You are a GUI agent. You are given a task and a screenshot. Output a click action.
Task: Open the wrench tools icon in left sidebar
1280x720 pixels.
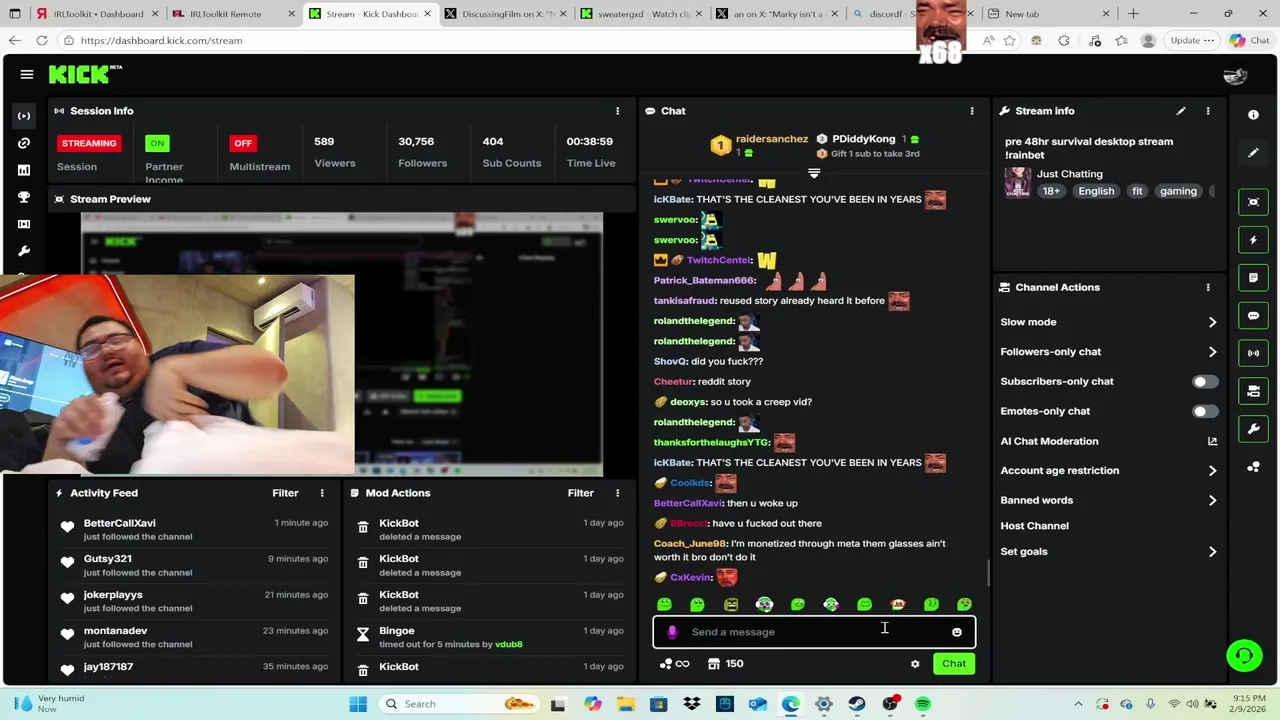(x=24, y=251)
